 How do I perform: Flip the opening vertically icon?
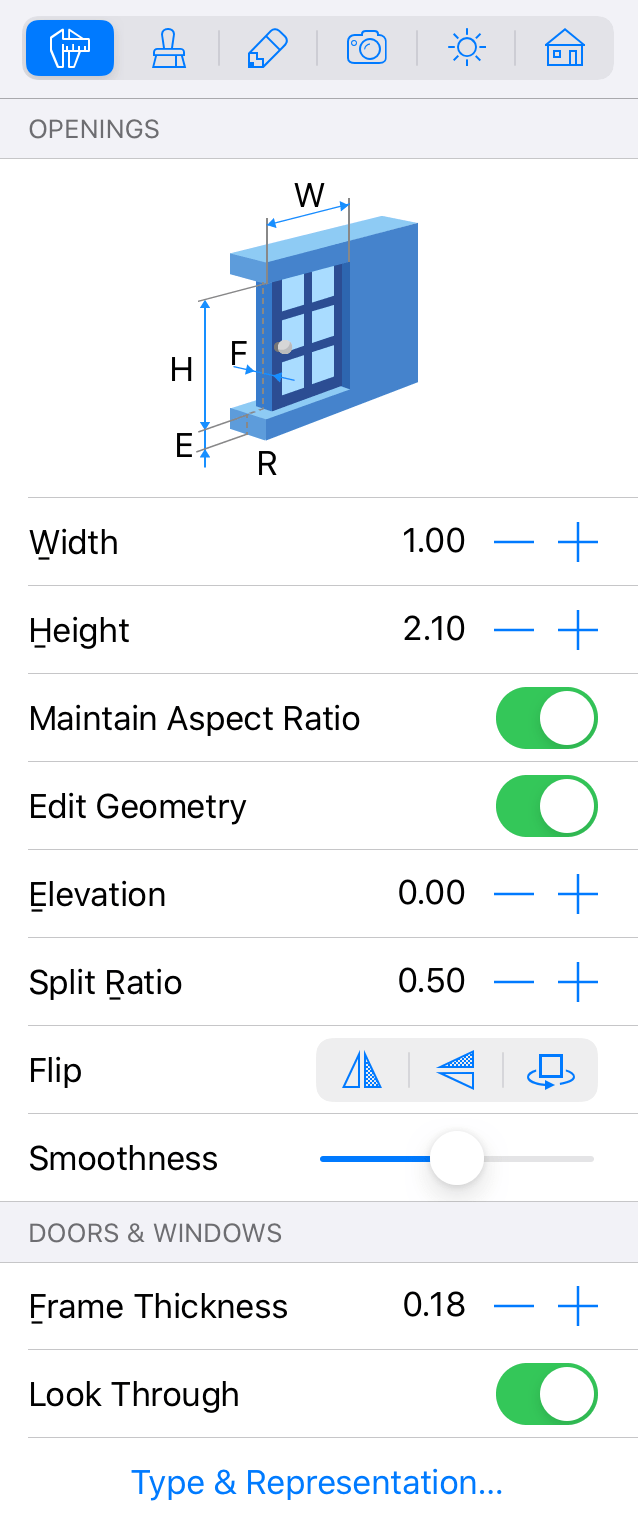click(x=456, y=1070)
